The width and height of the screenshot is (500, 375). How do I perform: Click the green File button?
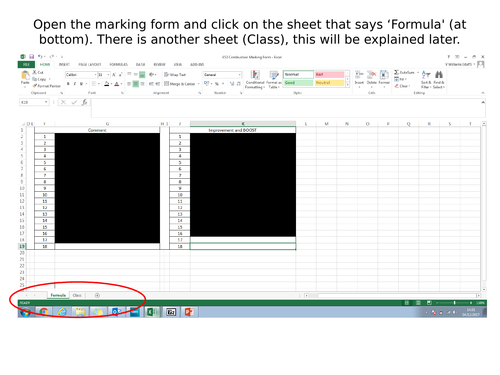tap(26, 64)
